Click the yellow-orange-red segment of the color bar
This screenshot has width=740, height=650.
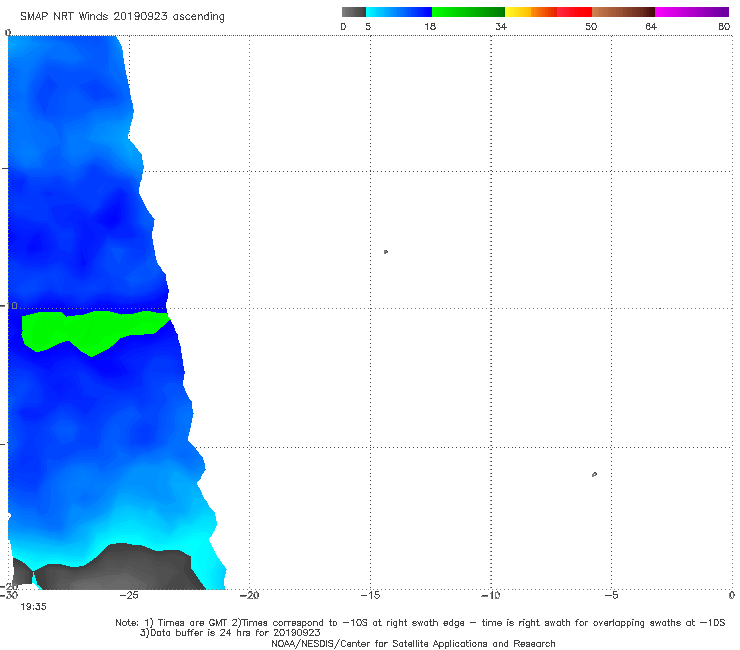pyautogui.click(x=548, y=12)
